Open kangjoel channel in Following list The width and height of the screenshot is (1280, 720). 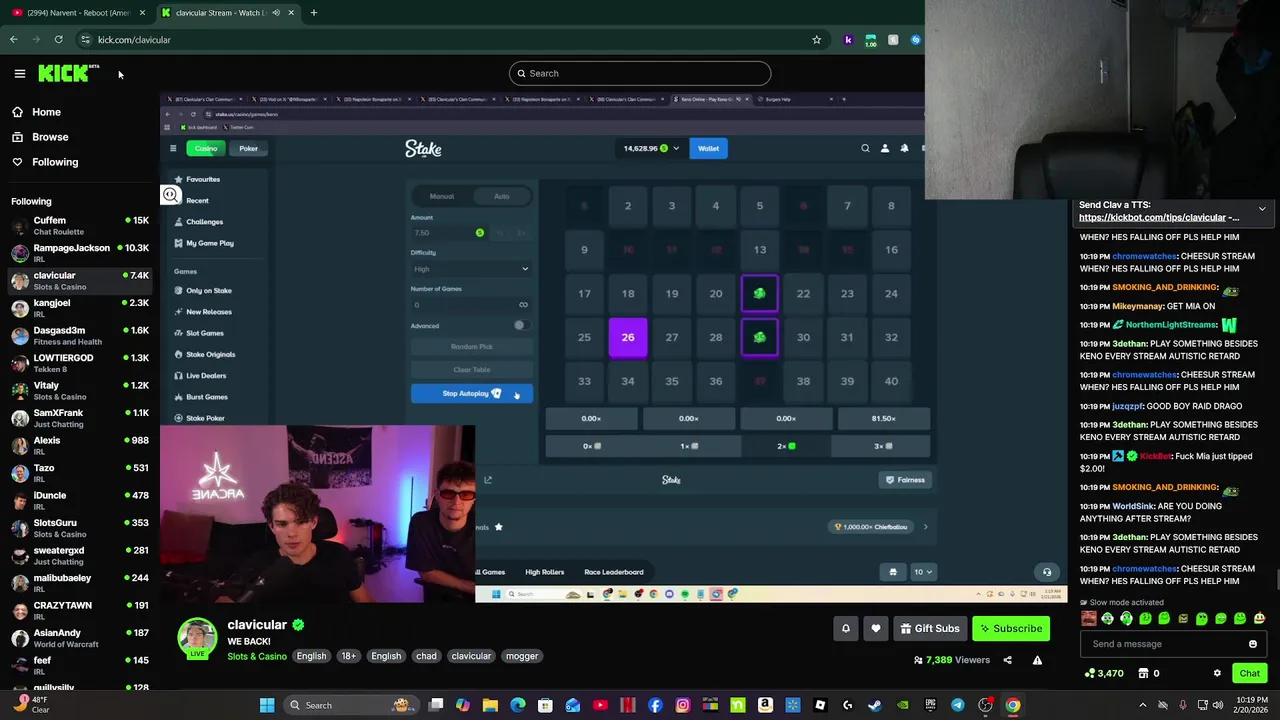tap(80, 307)
